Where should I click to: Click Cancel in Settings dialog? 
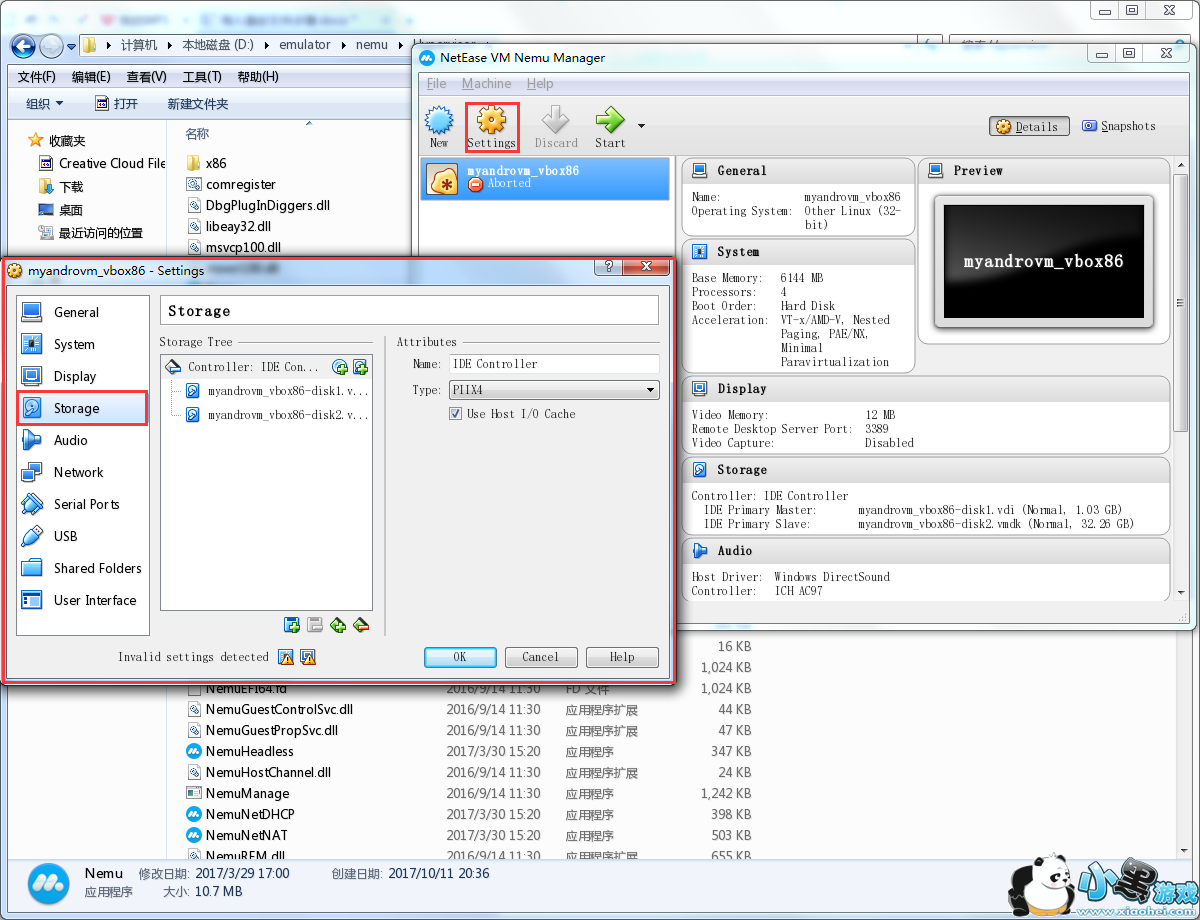540,657
